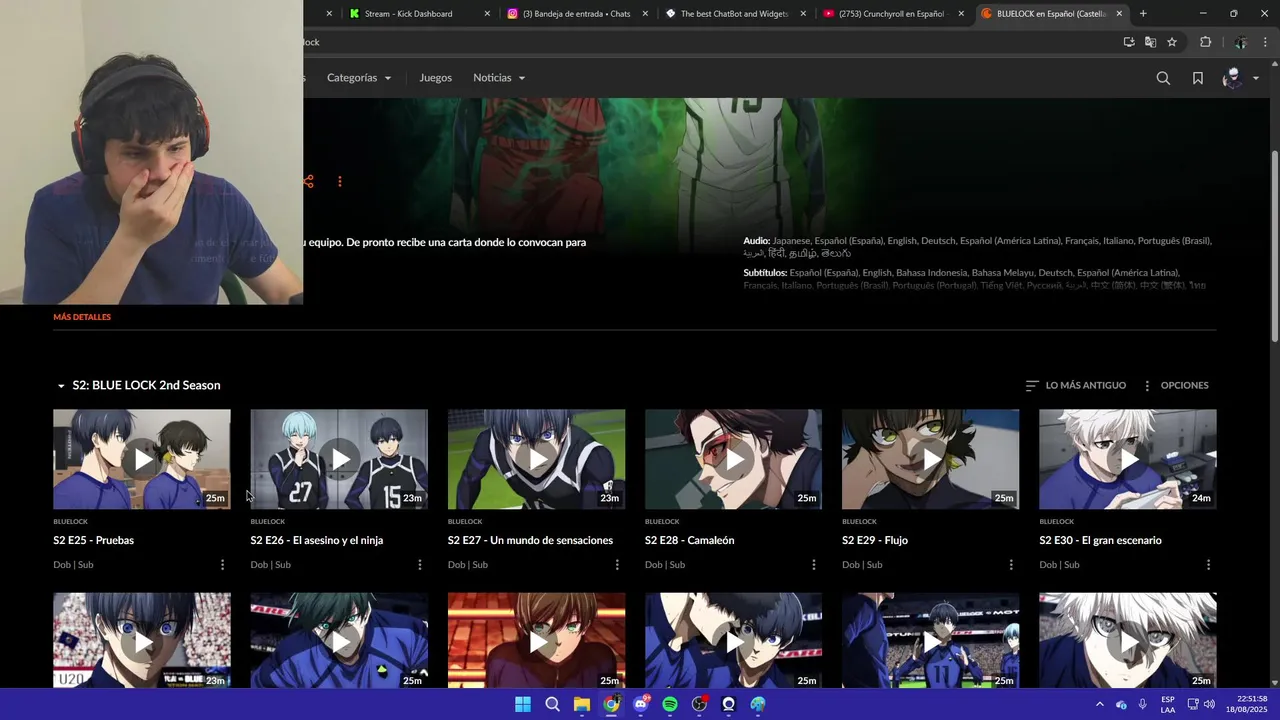The width and height of the screenshot is (1280, 720).
Task: Show hidden system tray icons
Action: pyautogui.click(x=1100, y=704)
